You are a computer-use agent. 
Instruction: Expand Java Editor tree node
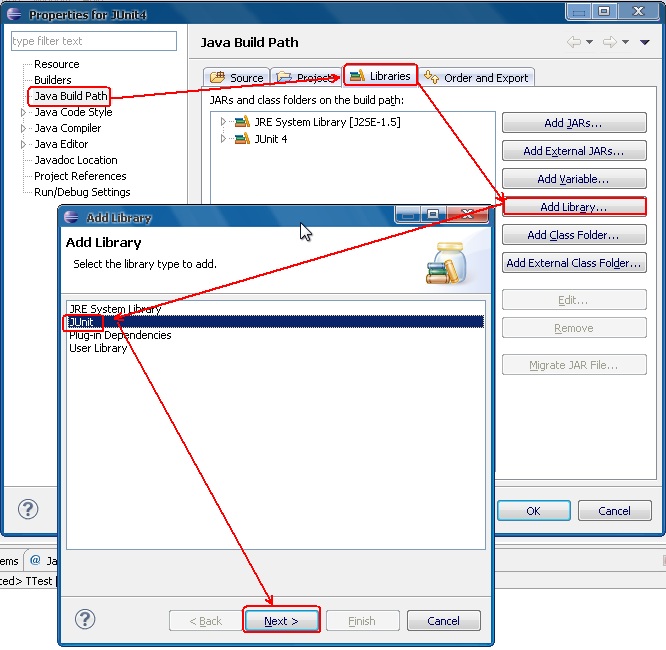point(23,144)
